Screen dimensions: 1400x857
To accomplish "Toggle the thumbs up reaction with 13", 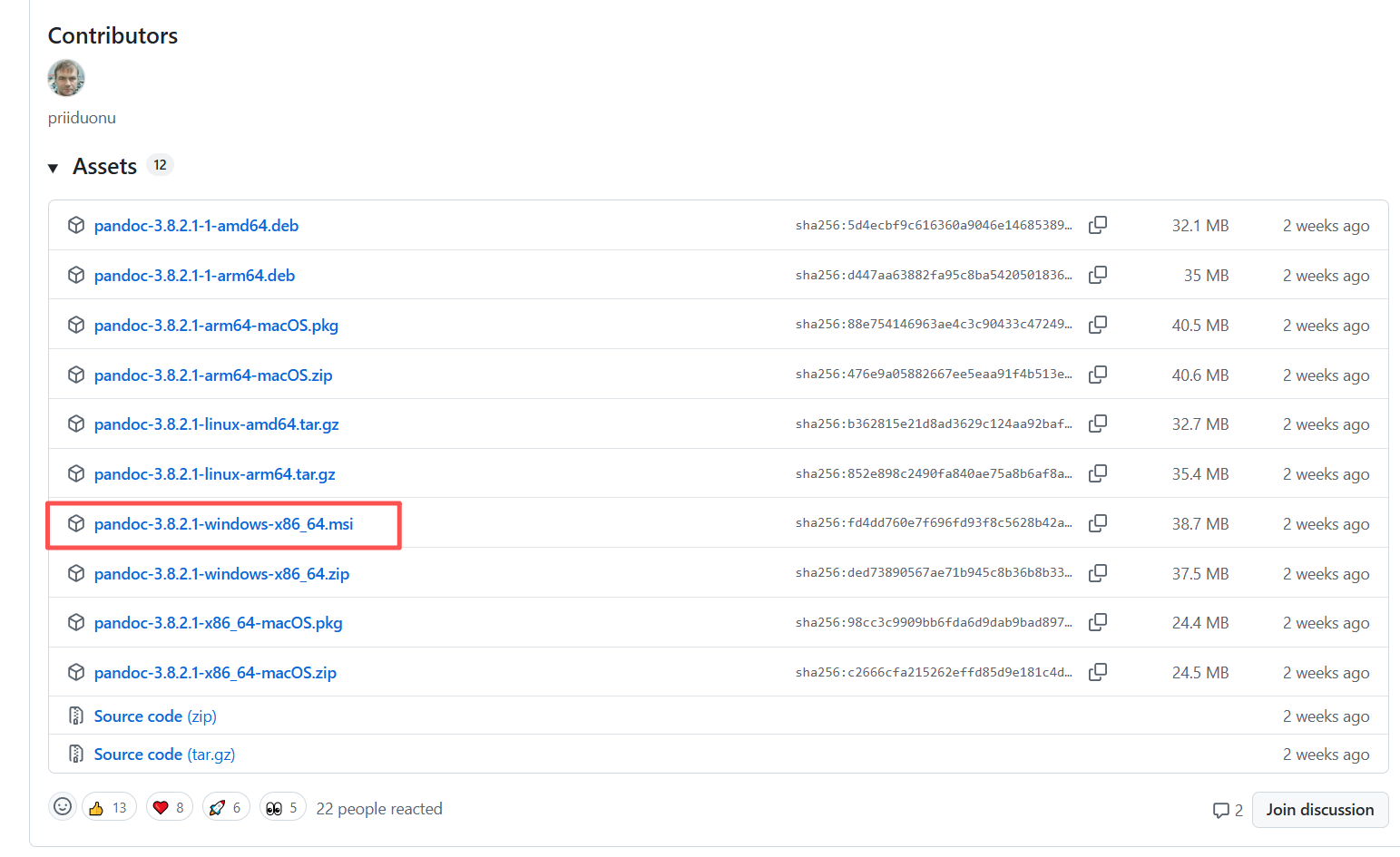I will (x=109, y=807).
